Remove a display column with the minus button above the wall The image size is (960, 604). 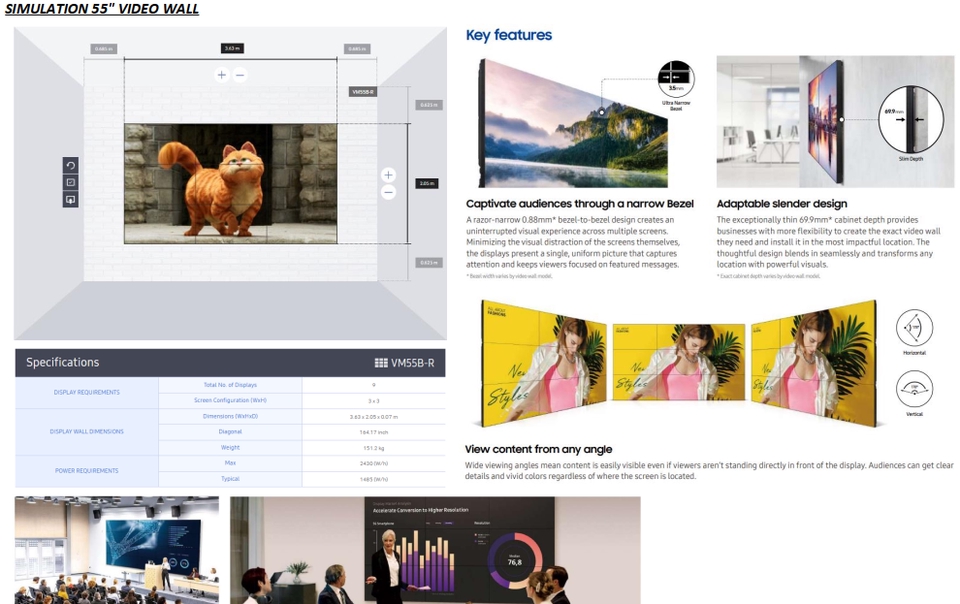tap(240, 75)
